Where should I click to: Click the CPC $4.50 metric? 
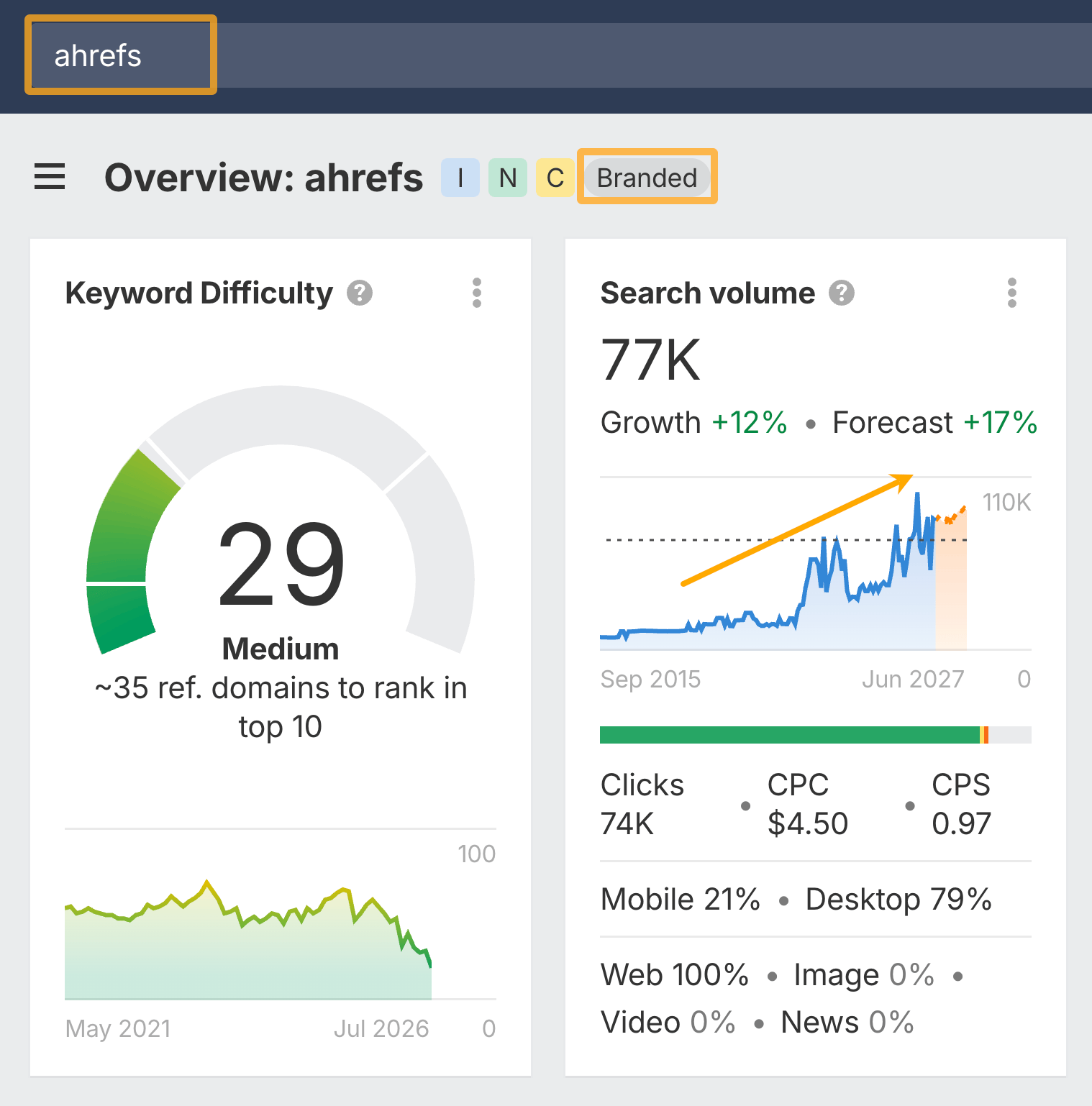pos(808,804)
